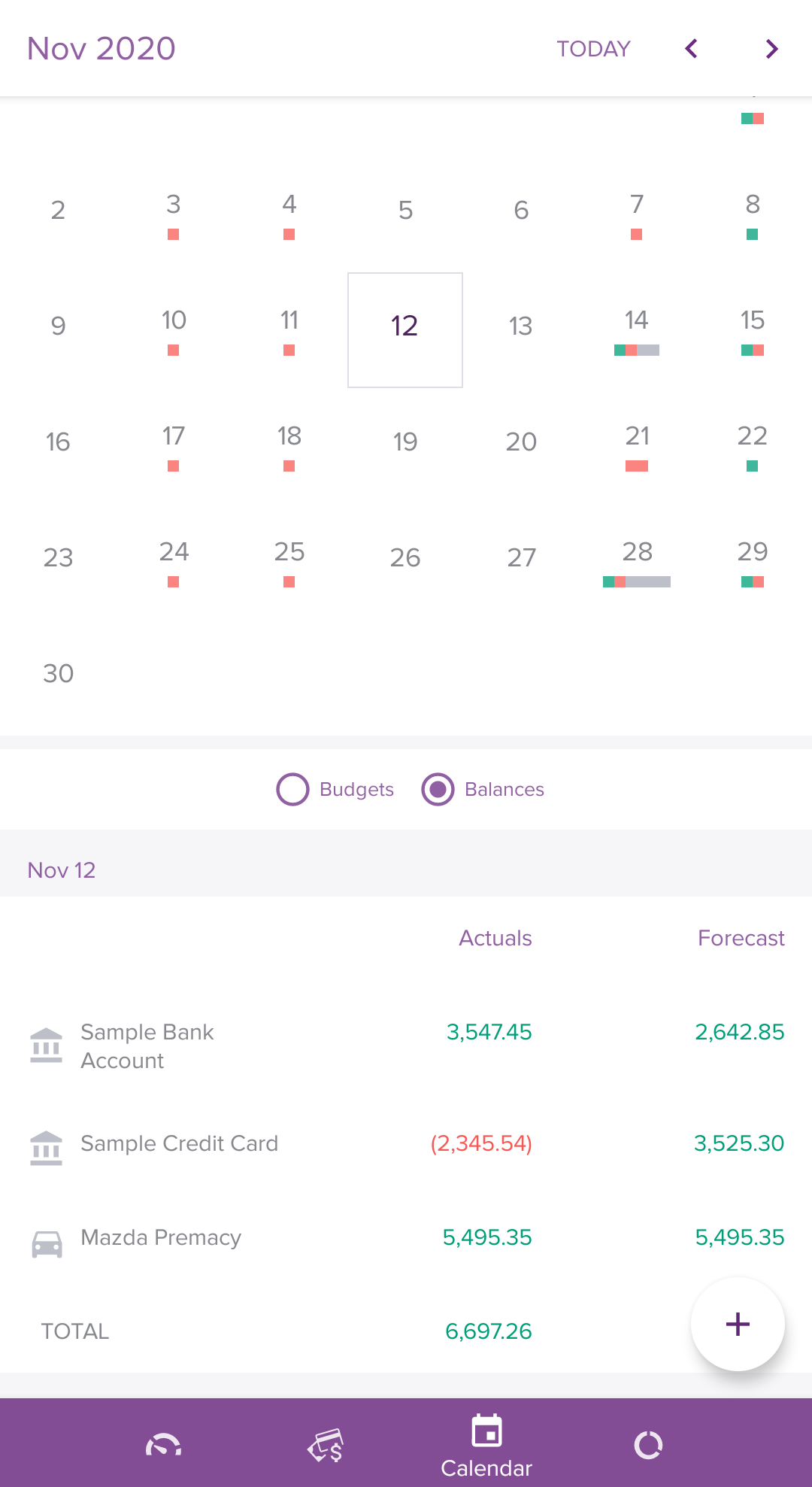
Task: Click the Sample Bank Account bank icon
Action: [x=47, y=1045]
